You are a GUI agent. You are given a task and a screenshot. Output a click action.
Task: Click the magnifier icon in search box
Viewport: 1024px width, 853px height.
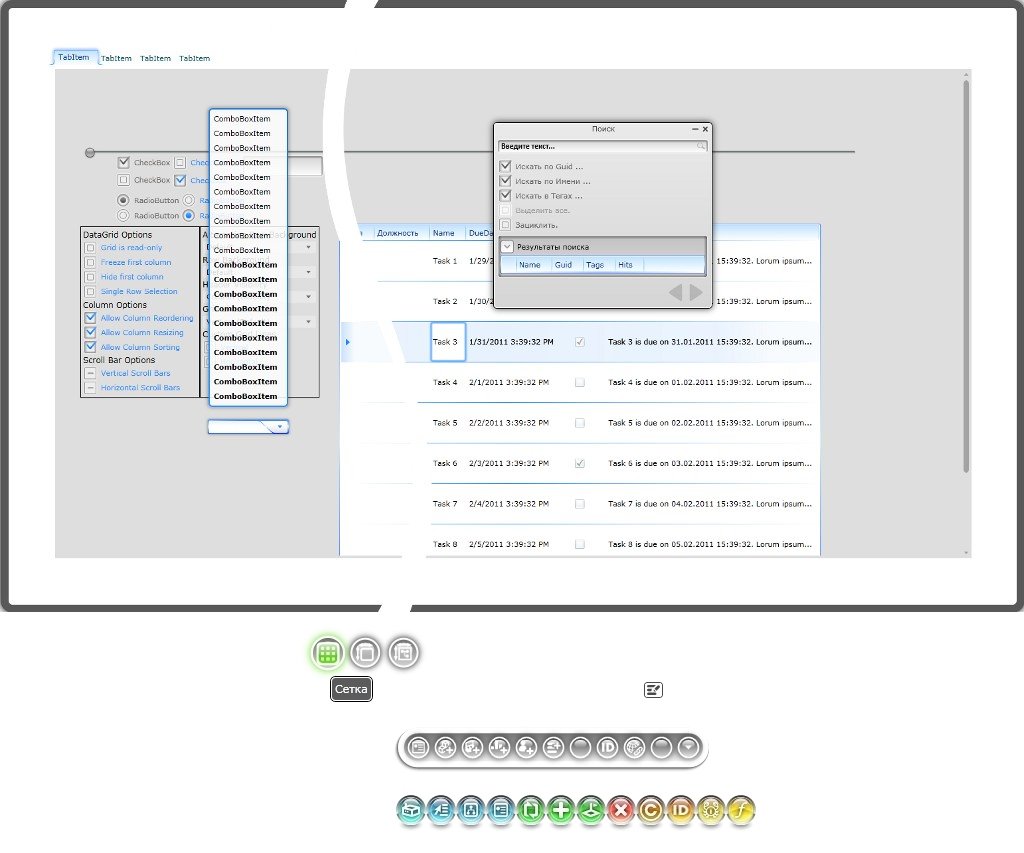coord(701,146)
